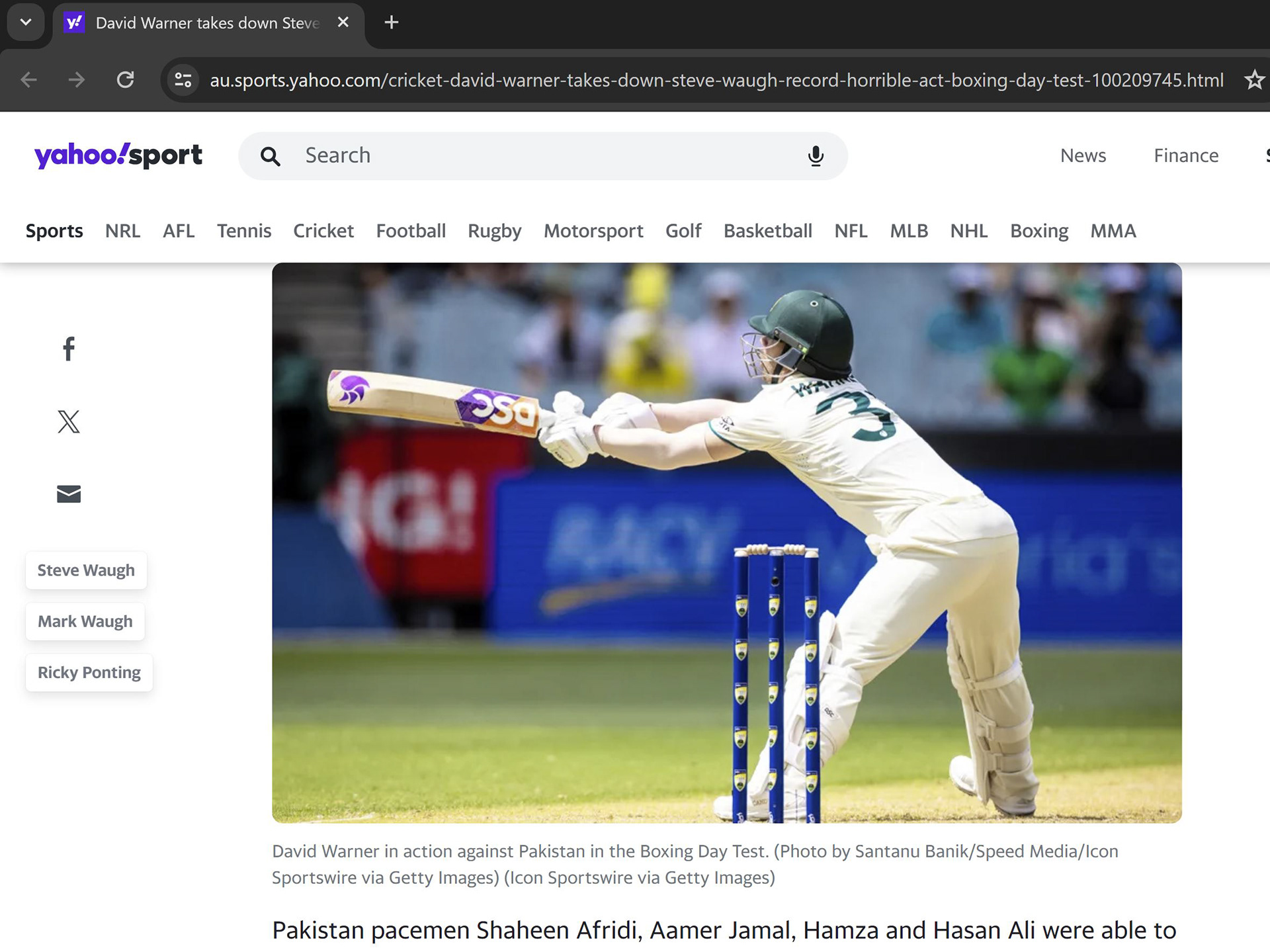The height and width of the screenshot is (952, 1270).
Task: Share article on Facebook icon
Action: pos(69,349)
